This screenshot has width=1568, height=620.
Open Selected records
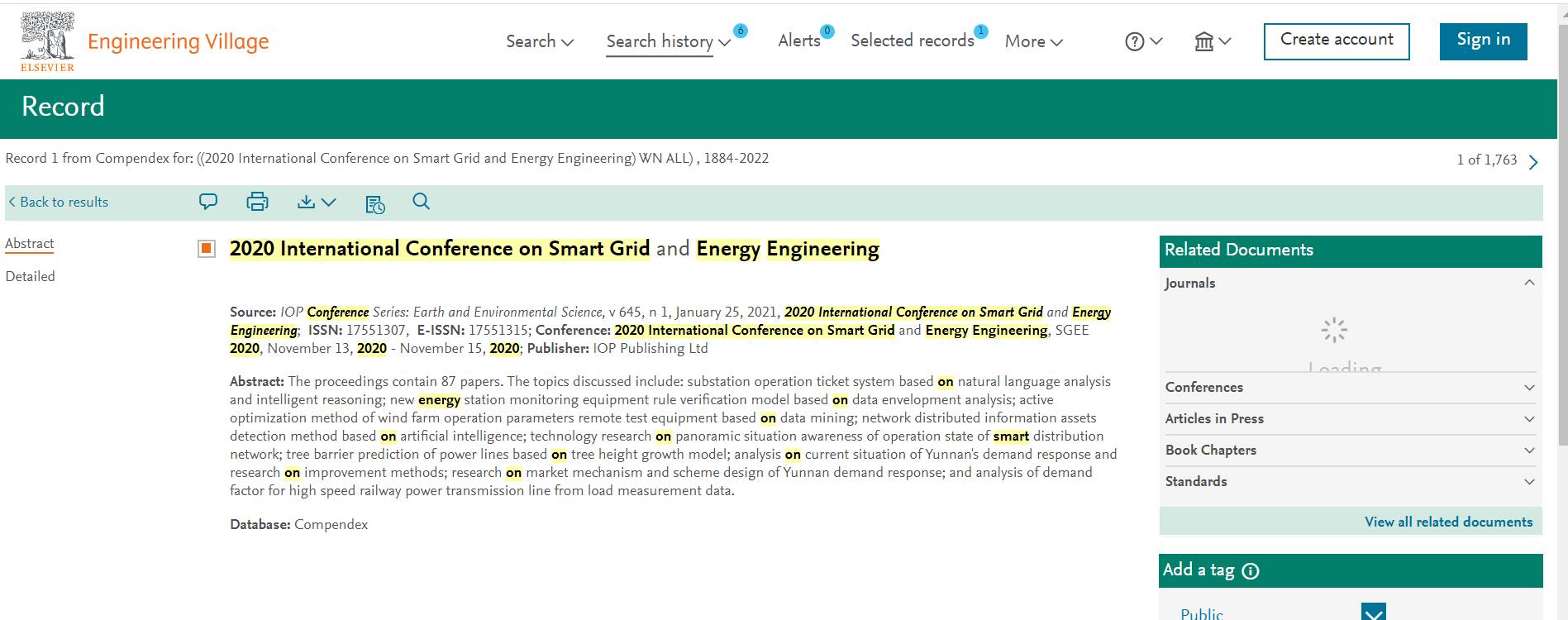tap(913, 41)
